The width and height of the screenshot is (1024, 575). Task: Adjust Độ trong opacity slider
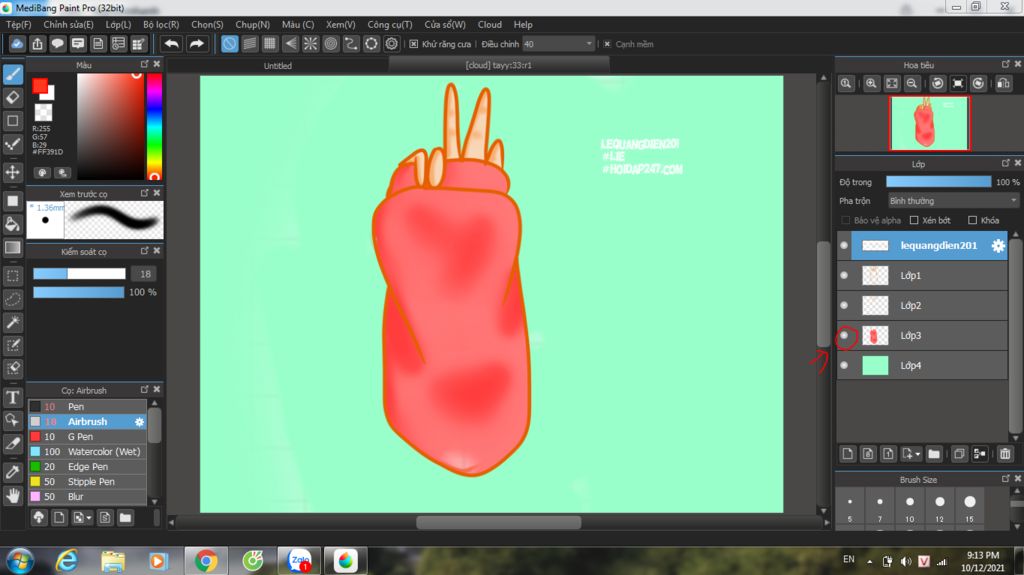pos(938,182)
